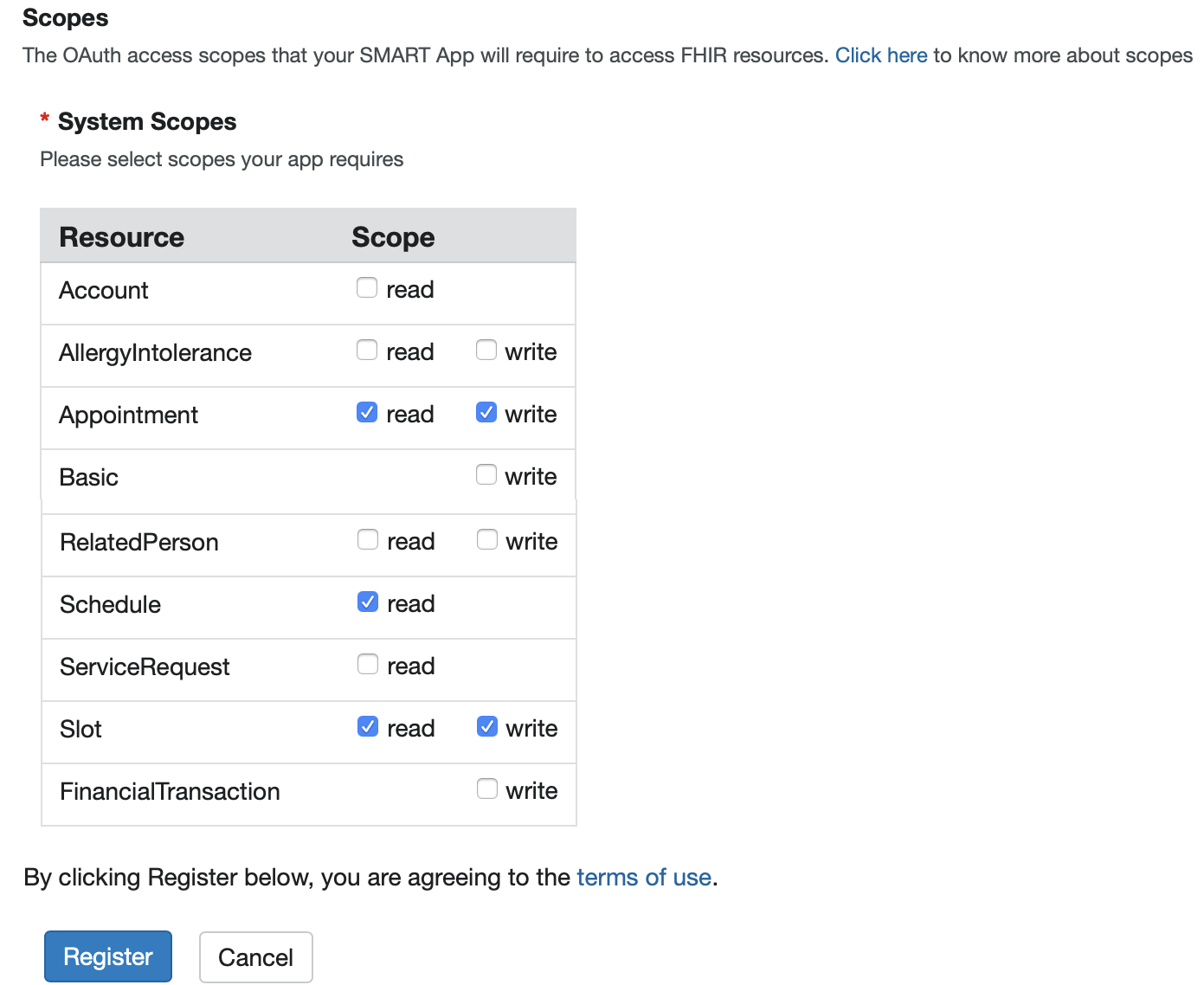Uncheck Slot write checkbox
The image size is (1204, 985).
pyautogui.click(x=487, y=727)
